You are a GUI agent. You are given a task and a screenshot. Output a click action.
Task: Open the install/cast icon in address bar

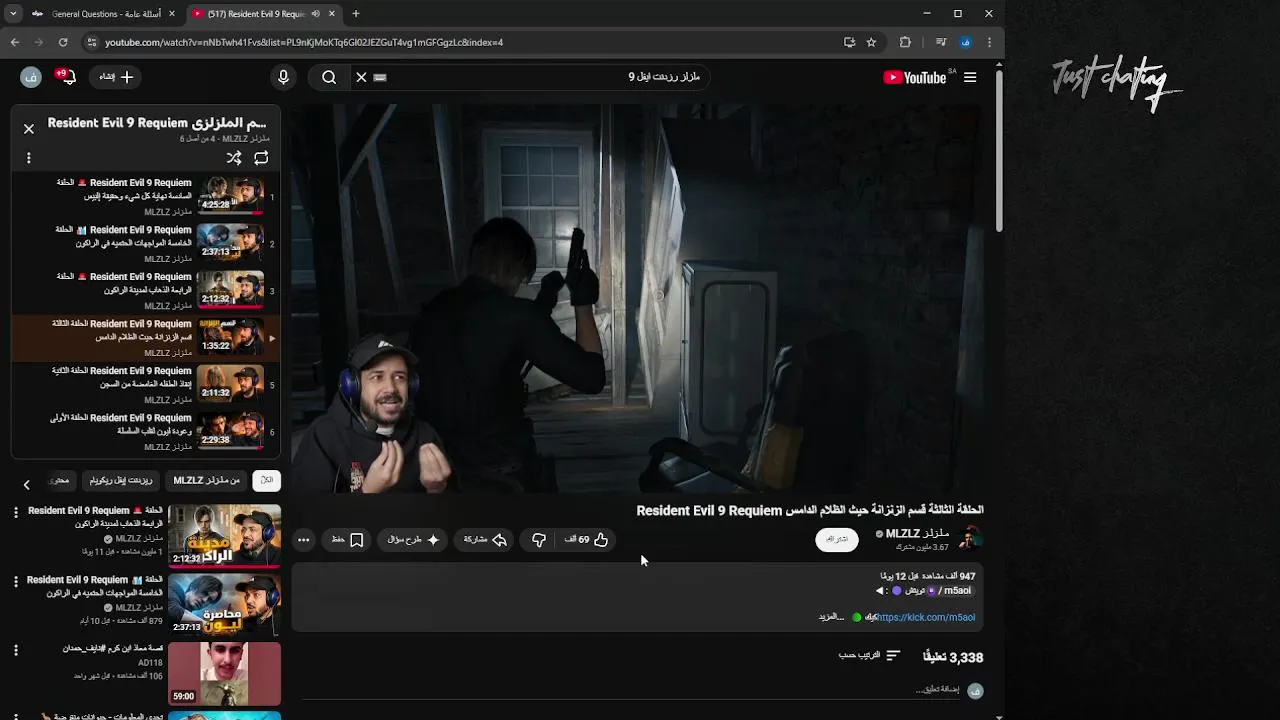(849, 42)
